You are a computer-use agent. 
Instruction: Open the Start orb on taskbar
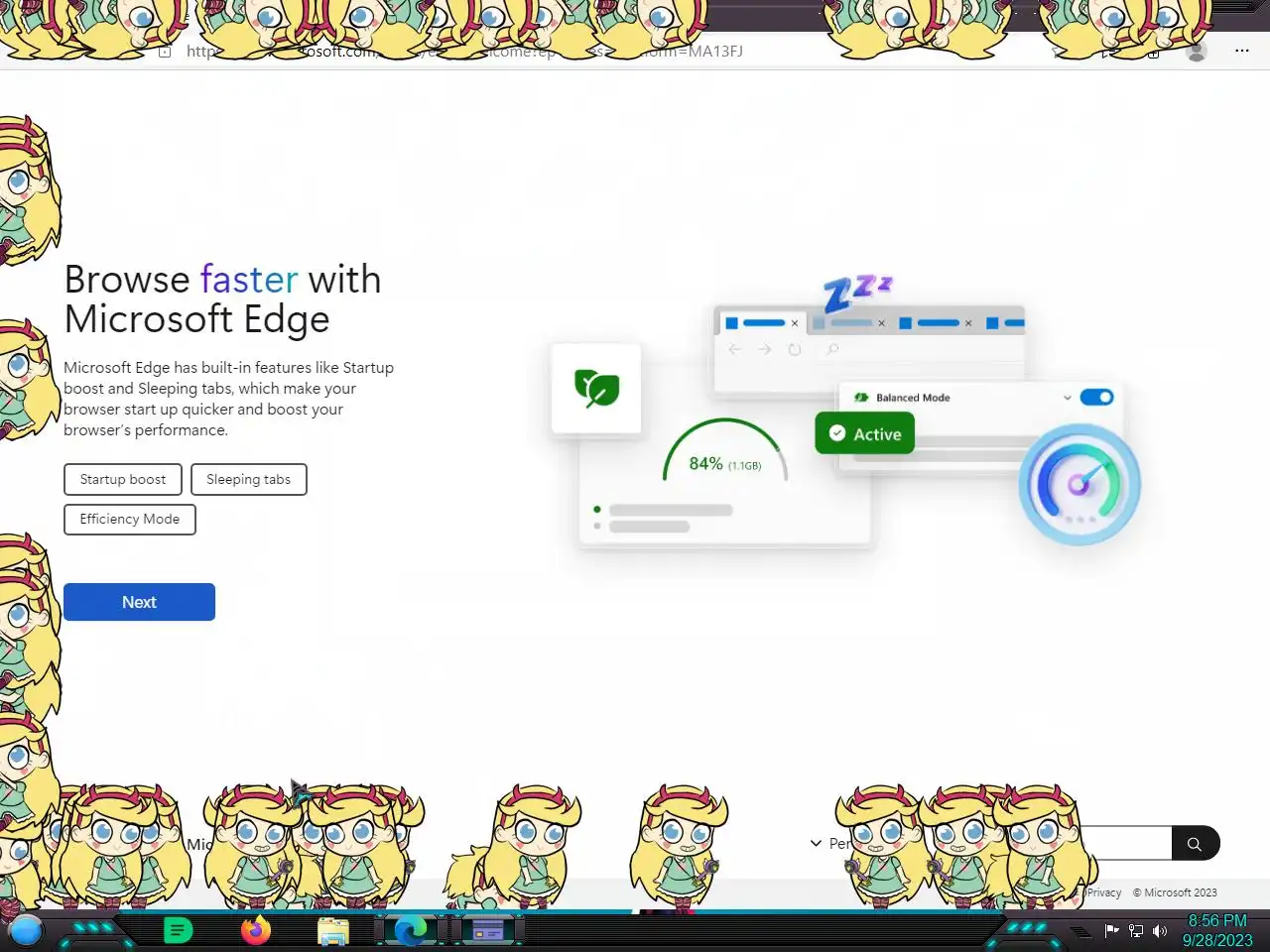[25, 931]
